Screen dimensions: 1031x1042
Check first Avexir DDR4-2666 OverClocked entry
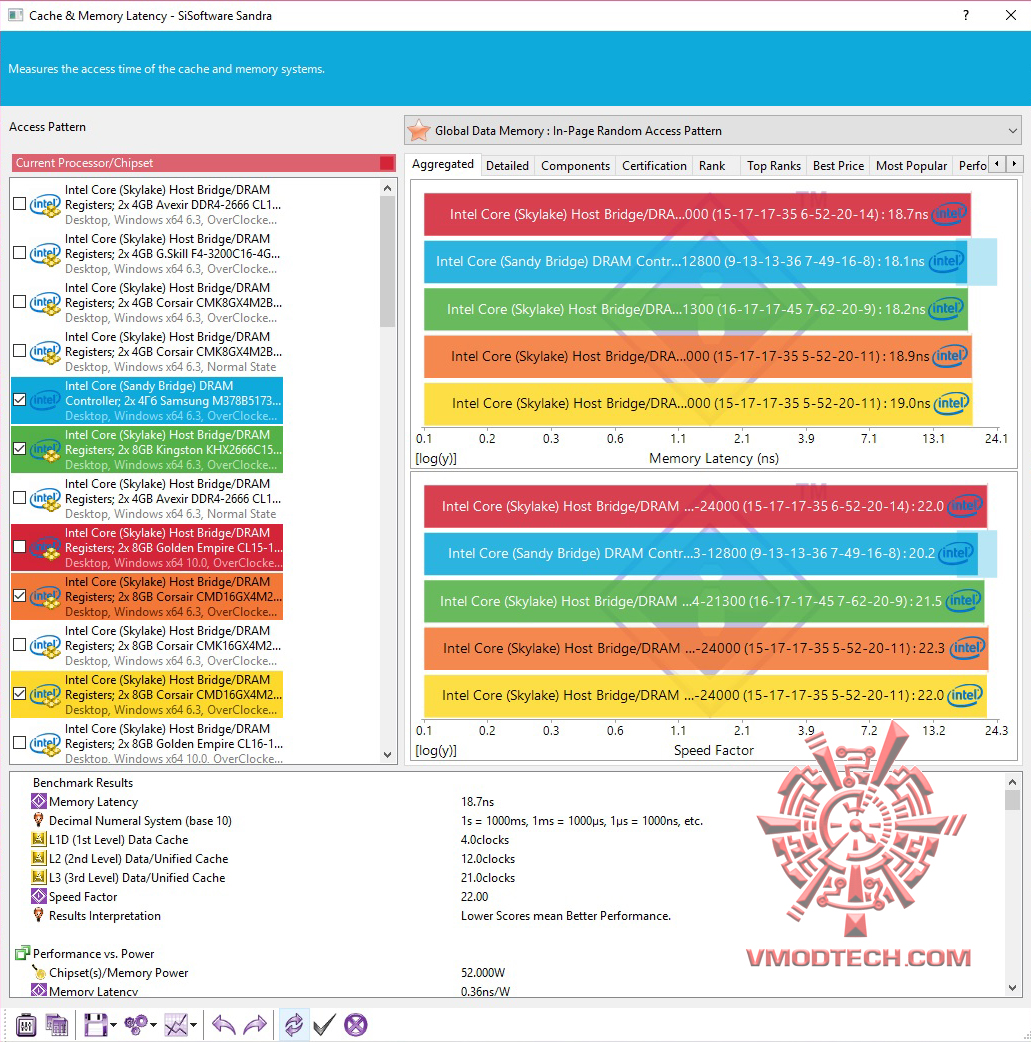coord(20,204)
